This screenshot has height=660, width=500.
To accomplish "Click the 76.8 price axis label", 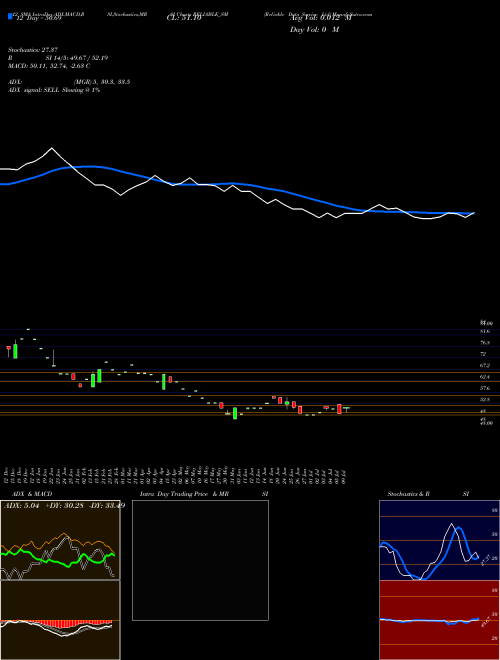I will (485, 343).
